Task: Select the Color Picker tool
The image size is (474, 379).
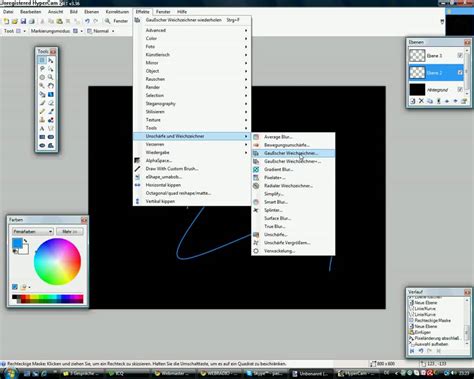Action: (x=51, y=111)
